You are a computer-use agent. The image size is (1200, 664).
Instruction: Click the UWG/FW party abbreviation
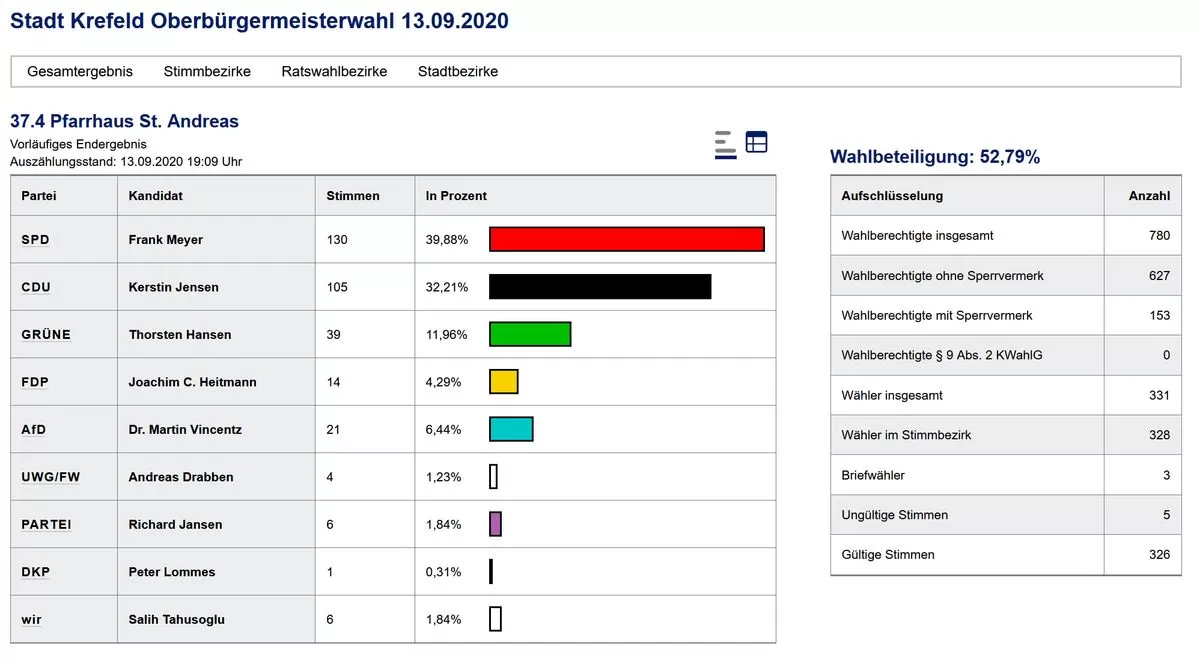click(x=51, y=477)
